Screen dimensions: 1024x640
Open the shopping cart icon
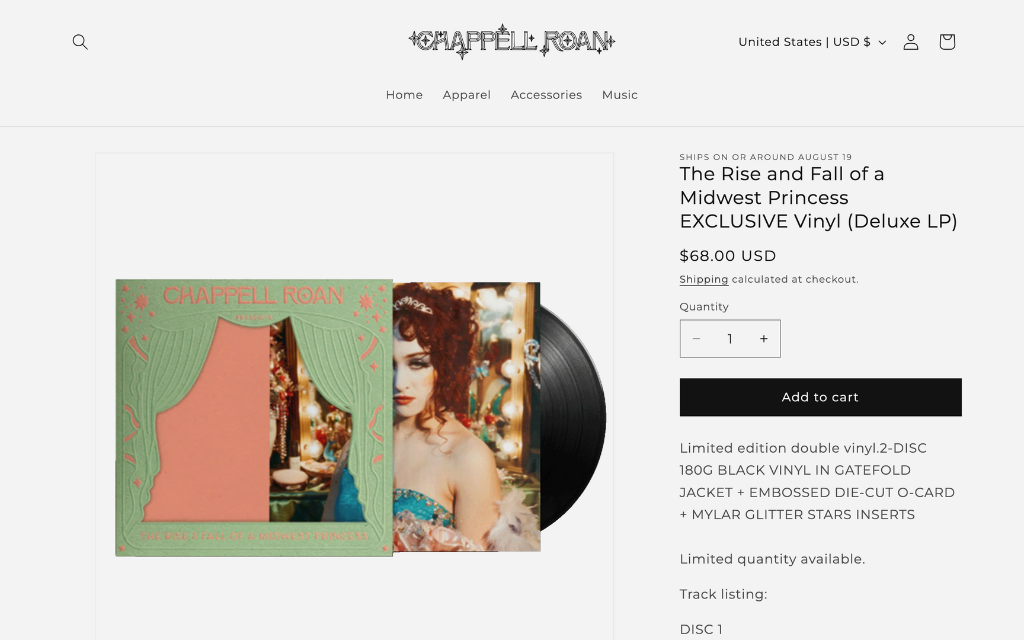click(947, 42)
